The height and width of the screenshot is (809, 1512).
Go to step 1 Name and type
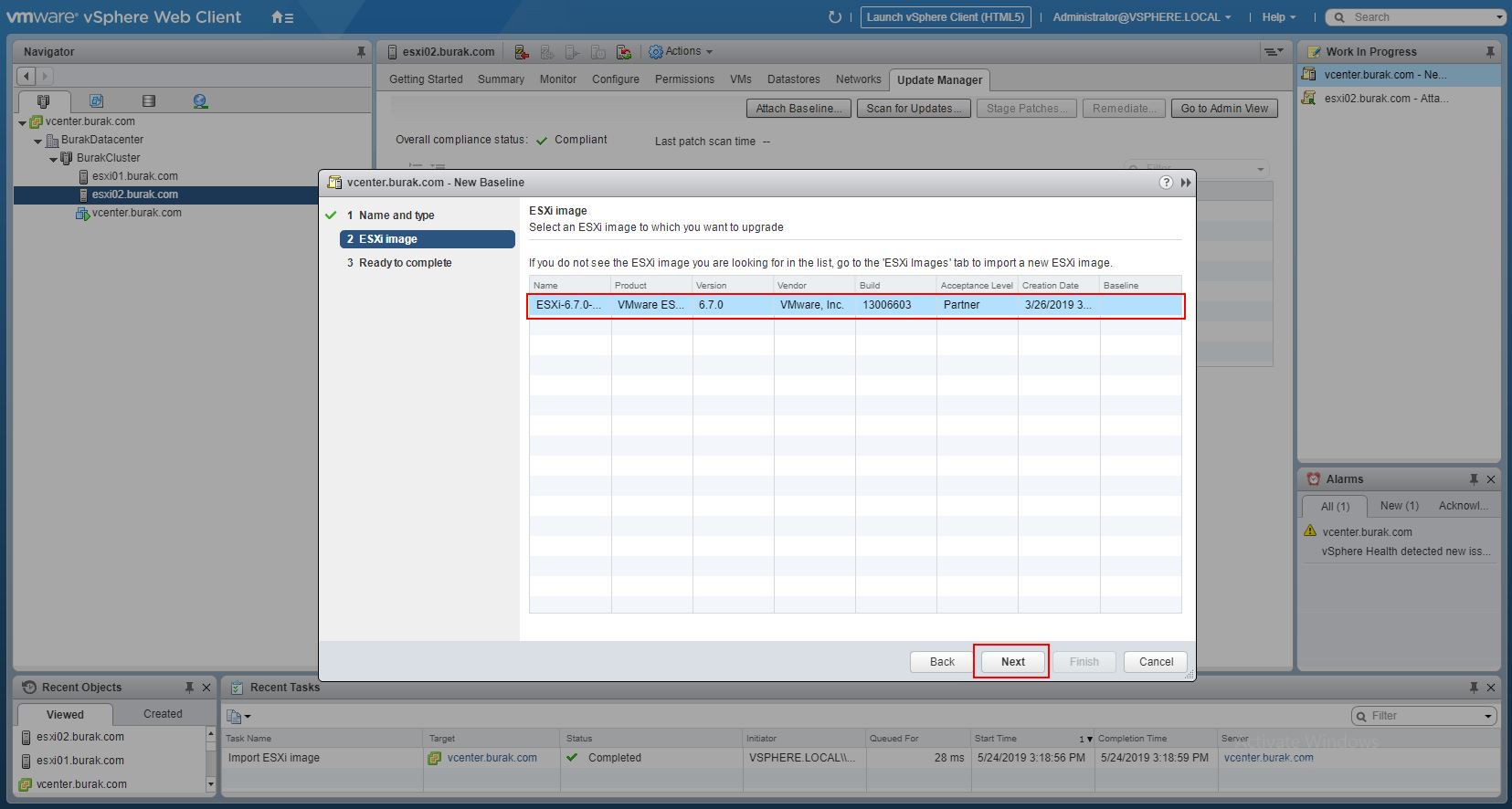(397, 215)
